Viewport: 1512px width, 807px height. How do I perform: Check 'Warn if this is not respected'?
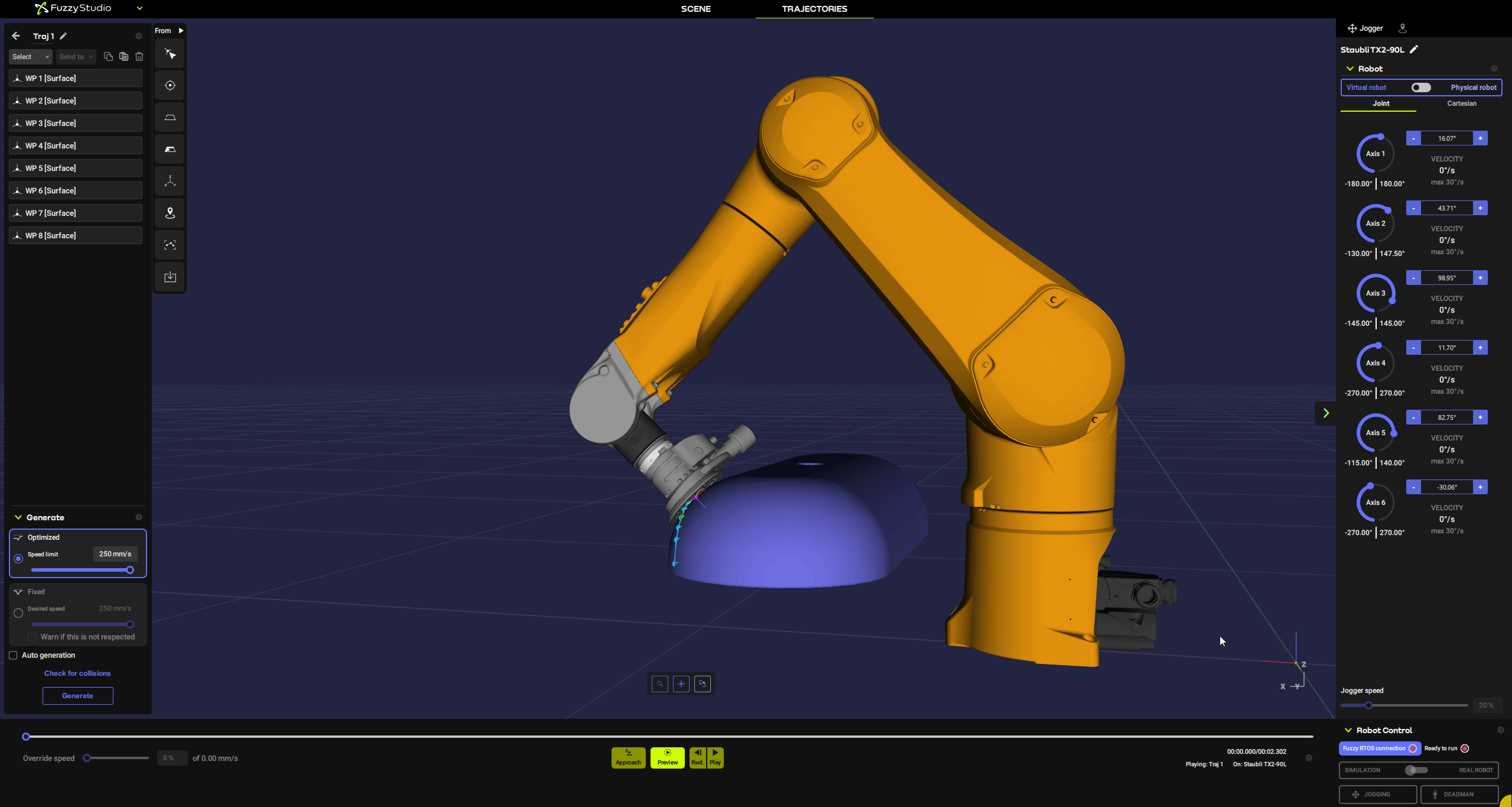click(32, 637)
